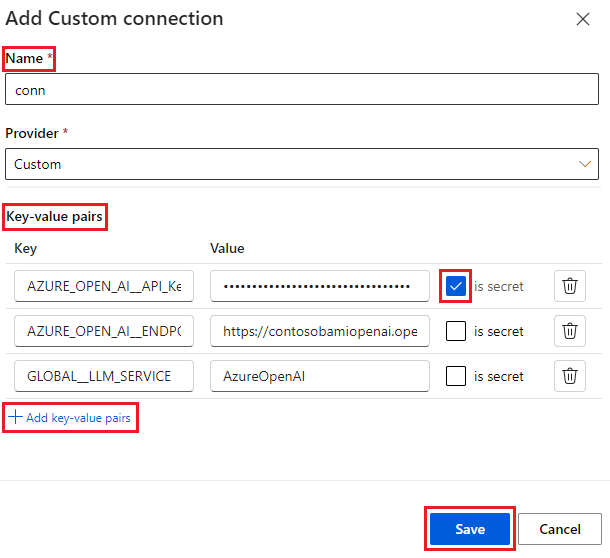Edit the AZURE_OPEN_AI__ENDPOINT key field
This screenshot has width=610, height=558.
104,331
